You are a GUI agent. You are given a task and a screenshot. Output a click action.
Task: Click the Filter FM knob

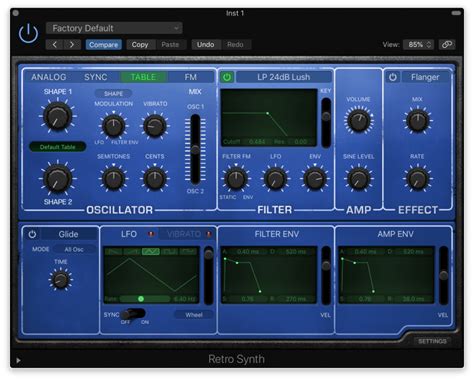pos(236,179)
